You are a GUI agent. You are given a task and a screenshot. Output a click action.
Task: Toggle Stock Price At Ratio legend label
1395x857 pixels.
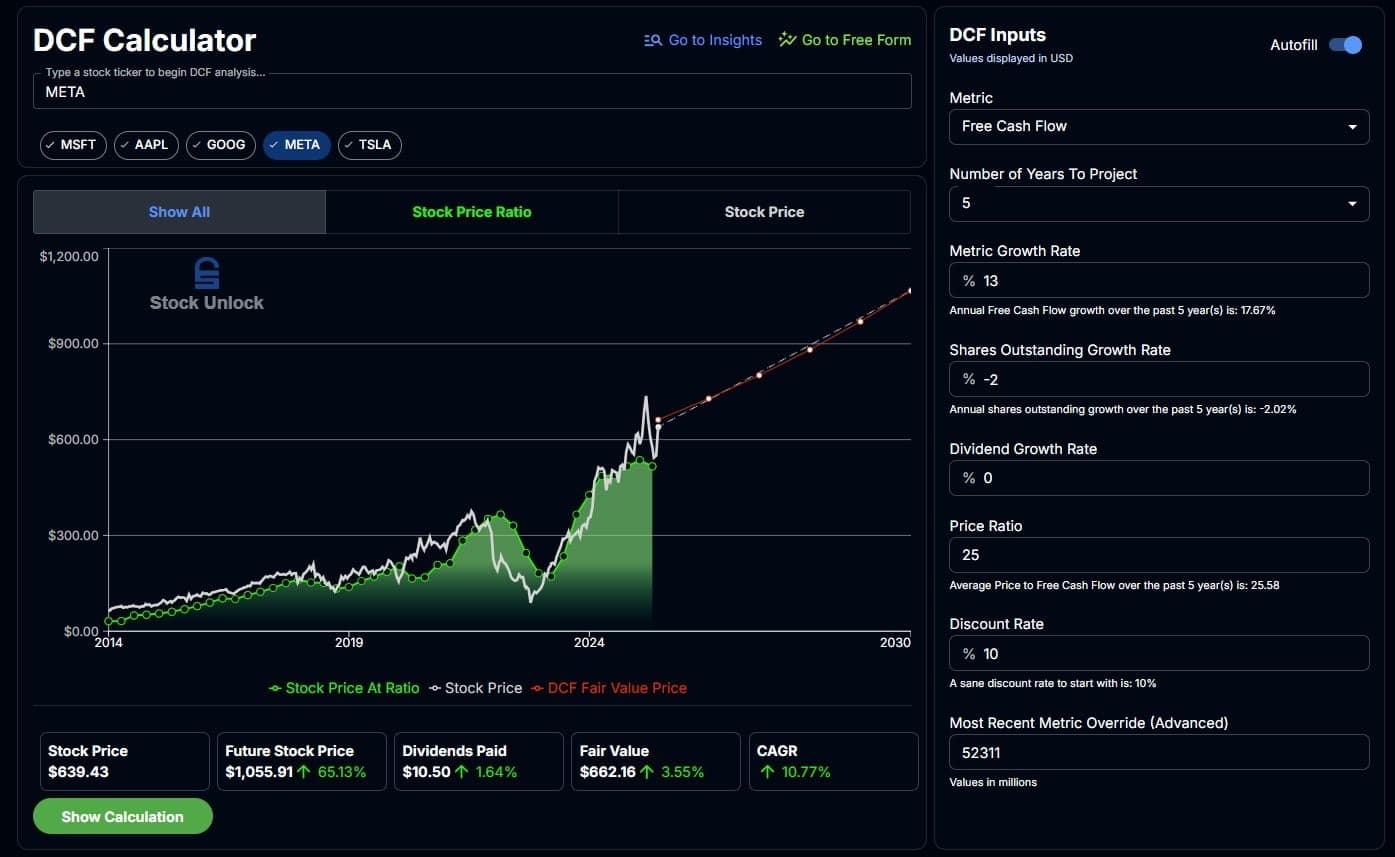click(353, 688)
